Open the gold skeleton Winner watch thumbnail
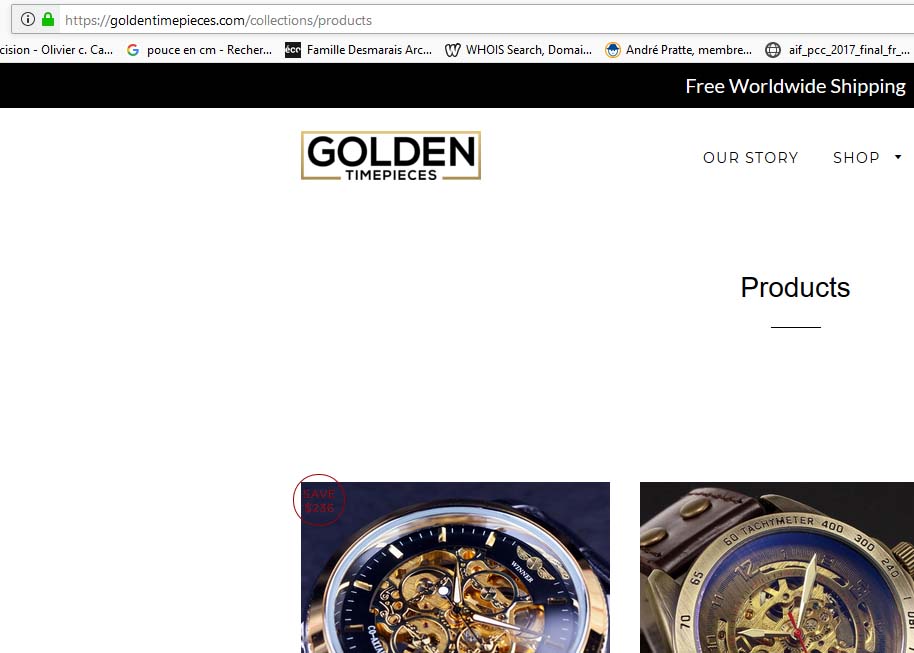The height and width of the screenshot is (653, 914). [455, 567]
